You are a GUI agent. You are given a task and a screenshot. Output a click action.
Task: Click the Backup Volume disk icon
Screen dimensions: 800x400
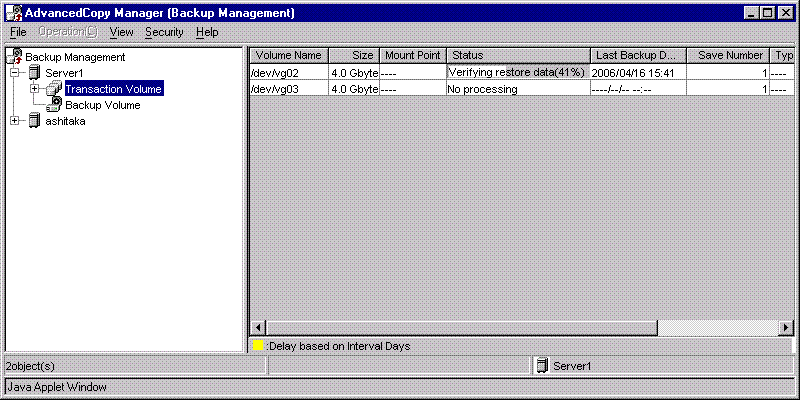54,105
